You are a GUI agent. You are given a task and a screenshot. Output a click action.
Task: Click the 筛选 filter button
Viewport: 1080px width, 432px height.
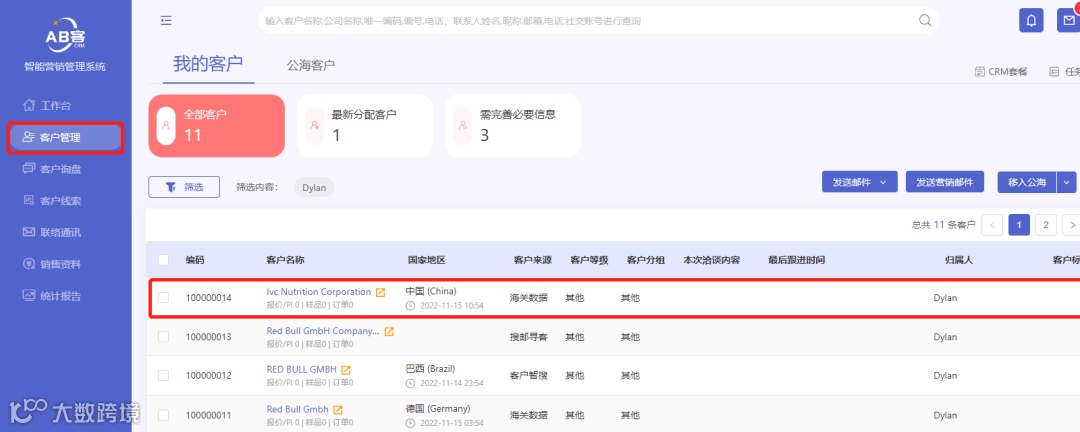[x=184, y=187]
